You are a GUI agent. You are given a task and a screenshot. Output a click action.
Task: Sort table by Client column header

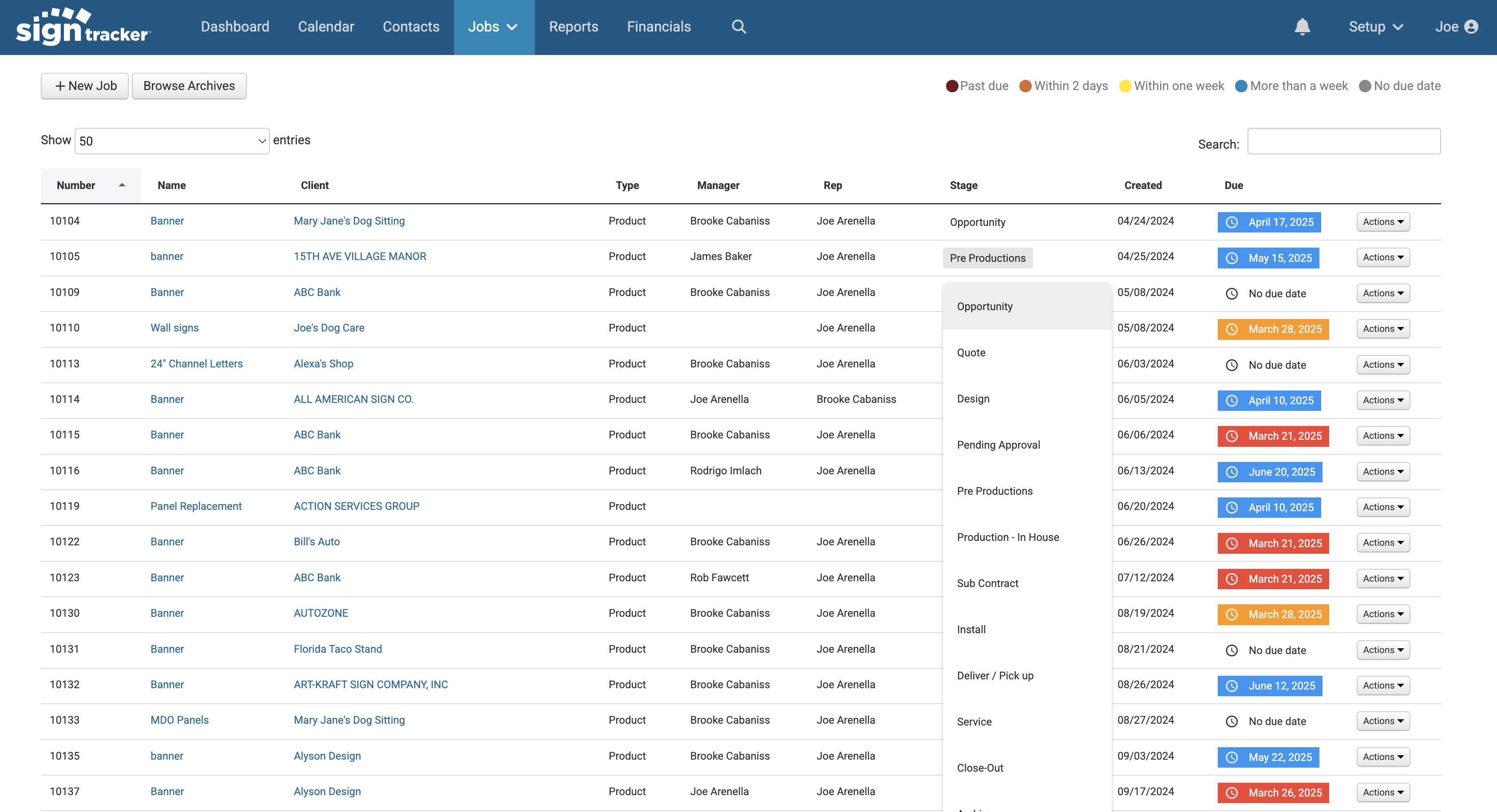click(314, 185)
